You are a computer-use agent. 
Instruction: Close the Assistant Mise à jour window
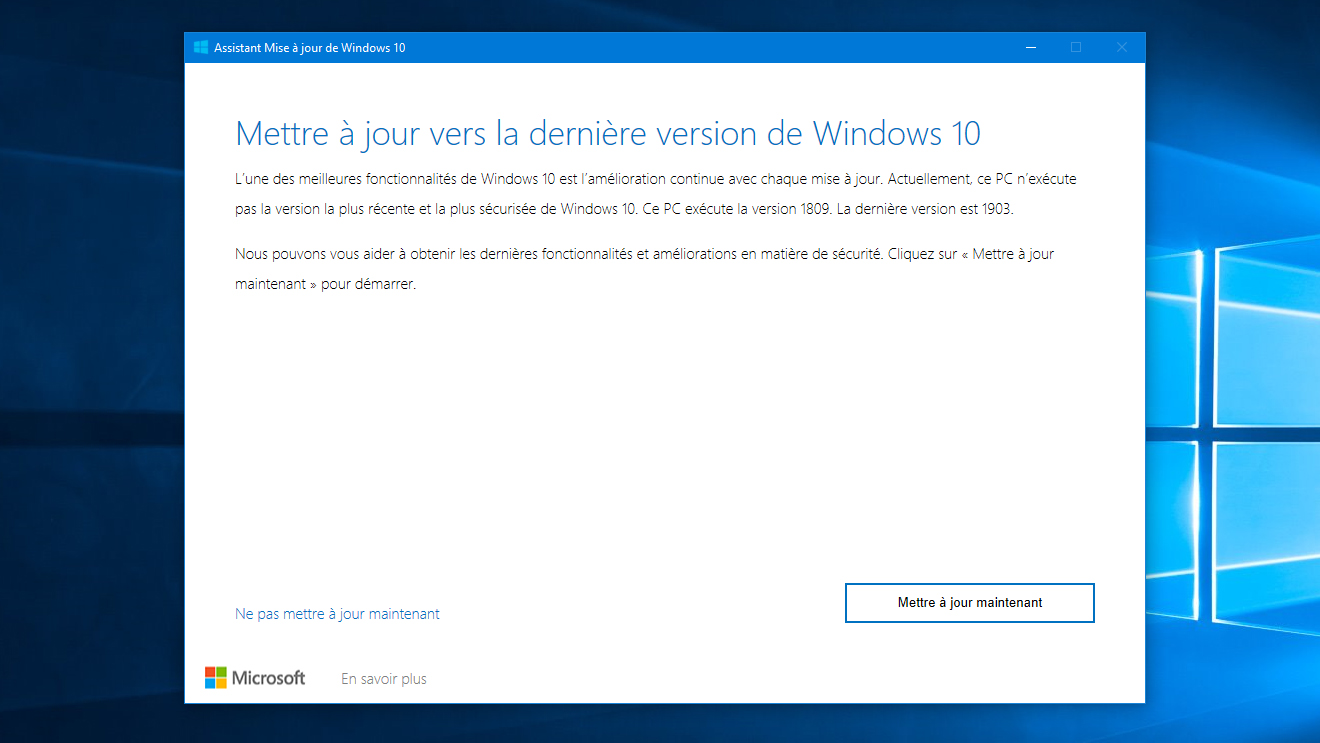[x=1122, y=47]
